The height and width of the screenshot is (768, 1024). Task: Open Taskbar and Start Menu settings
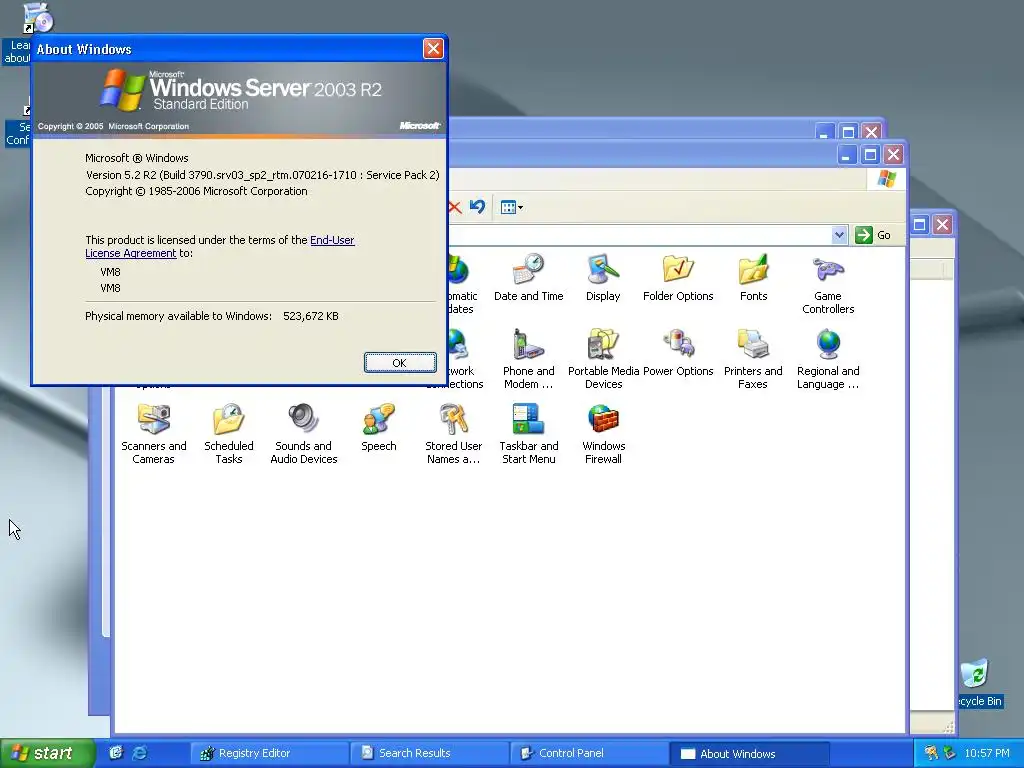pos(528,434)
